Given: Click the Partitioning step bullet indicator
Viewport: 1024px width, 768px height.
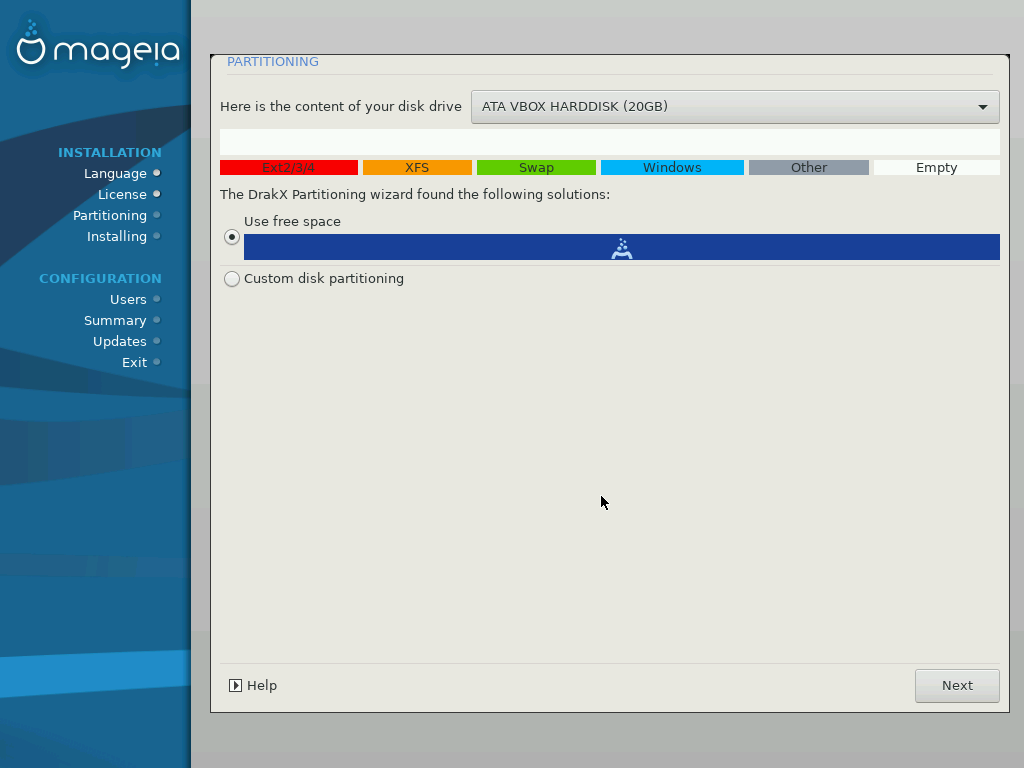Looking at the screenshot, I should pyautogui.click(x=157, y=215).
